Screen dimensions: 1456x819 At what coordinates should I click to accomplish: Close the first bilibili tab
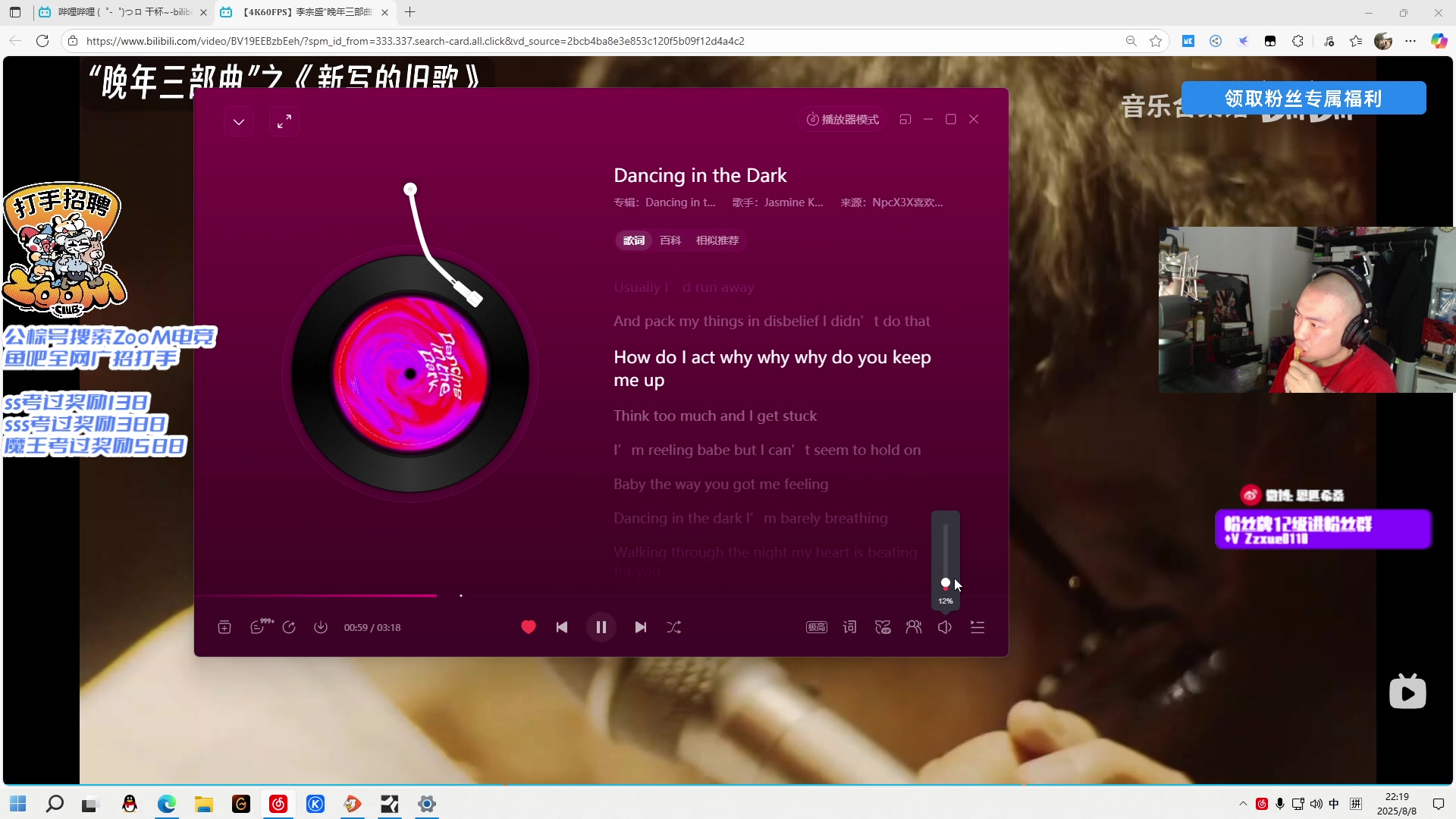(x=203, y=12)
